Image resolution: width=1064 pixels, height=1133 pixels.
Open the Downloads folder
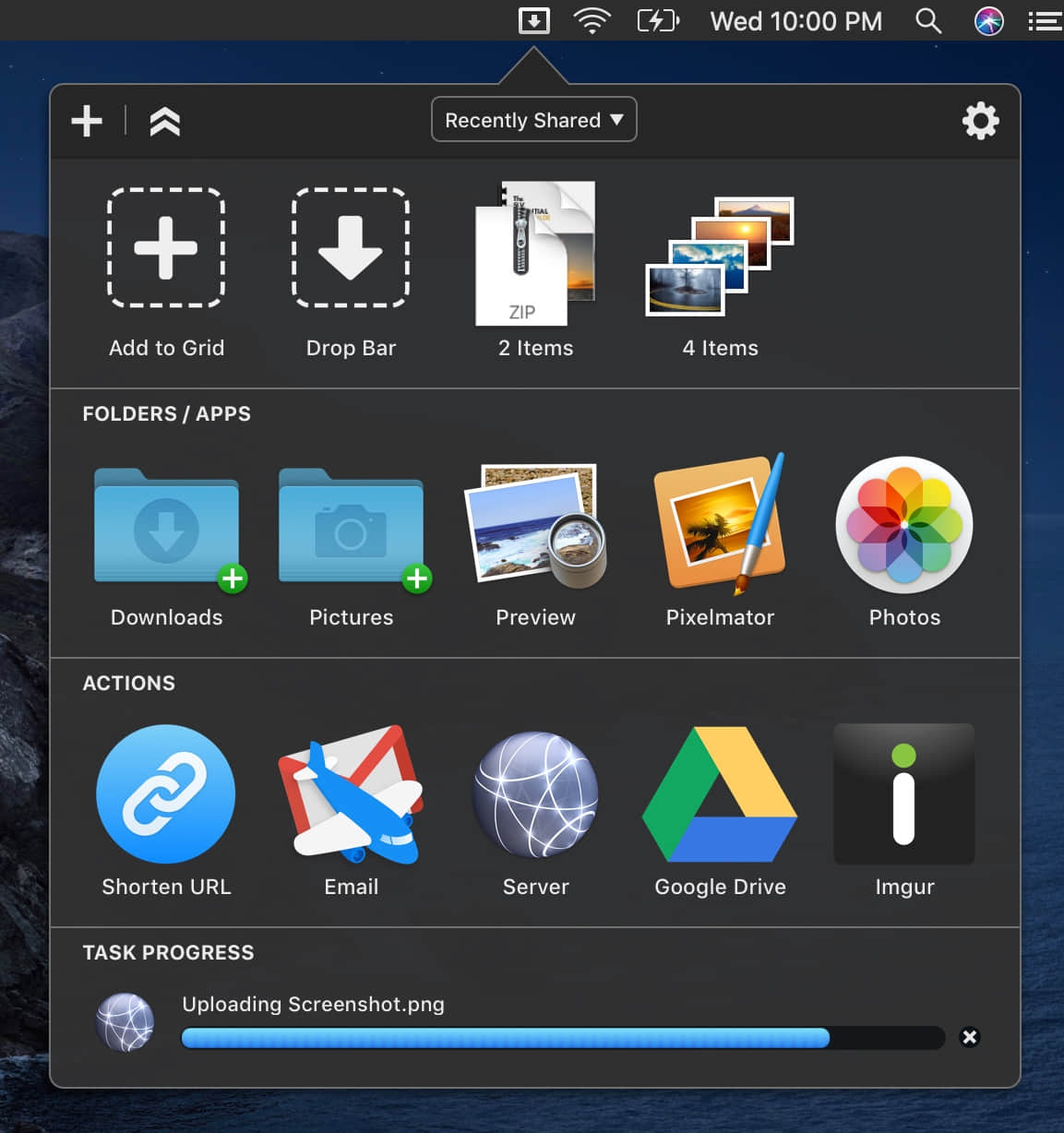pos(166,526)
